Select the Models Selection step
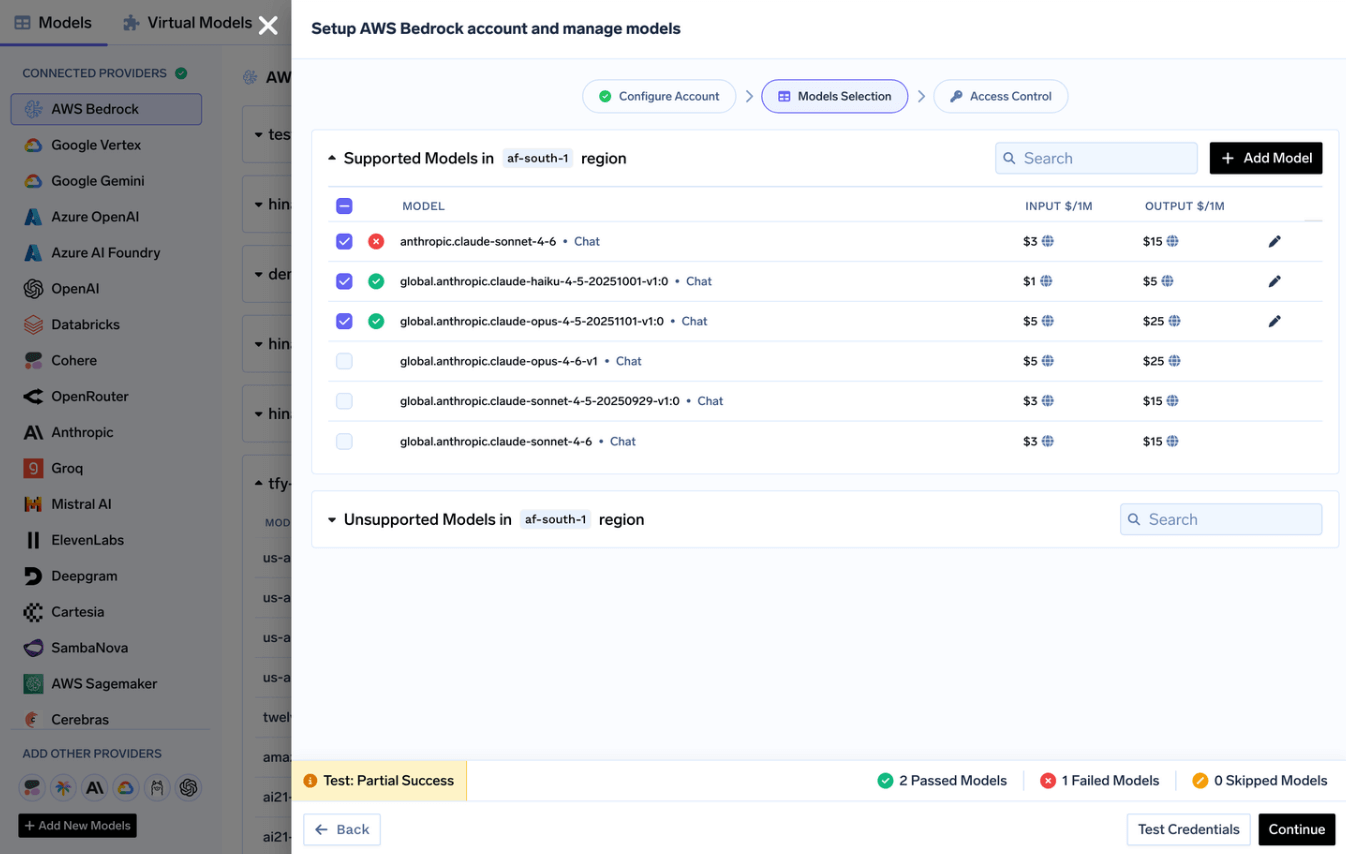 click(x=835, y=96)
